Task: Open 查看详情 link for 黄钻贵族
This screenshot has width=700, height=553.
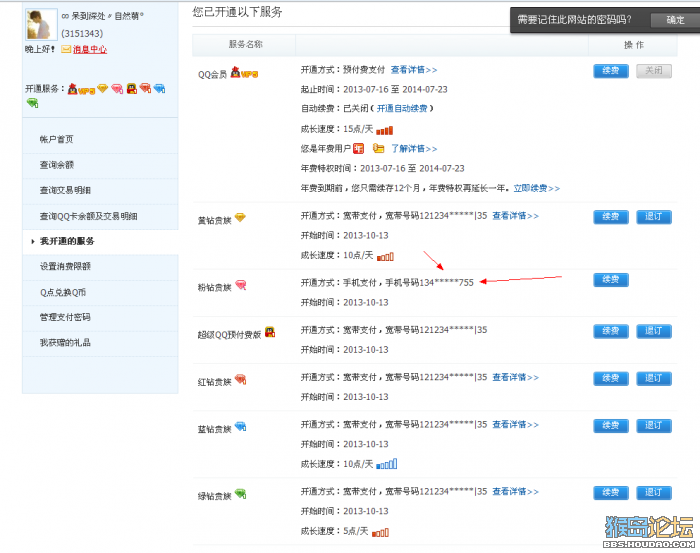Action: pyautogui.click(x=515, y=216)
